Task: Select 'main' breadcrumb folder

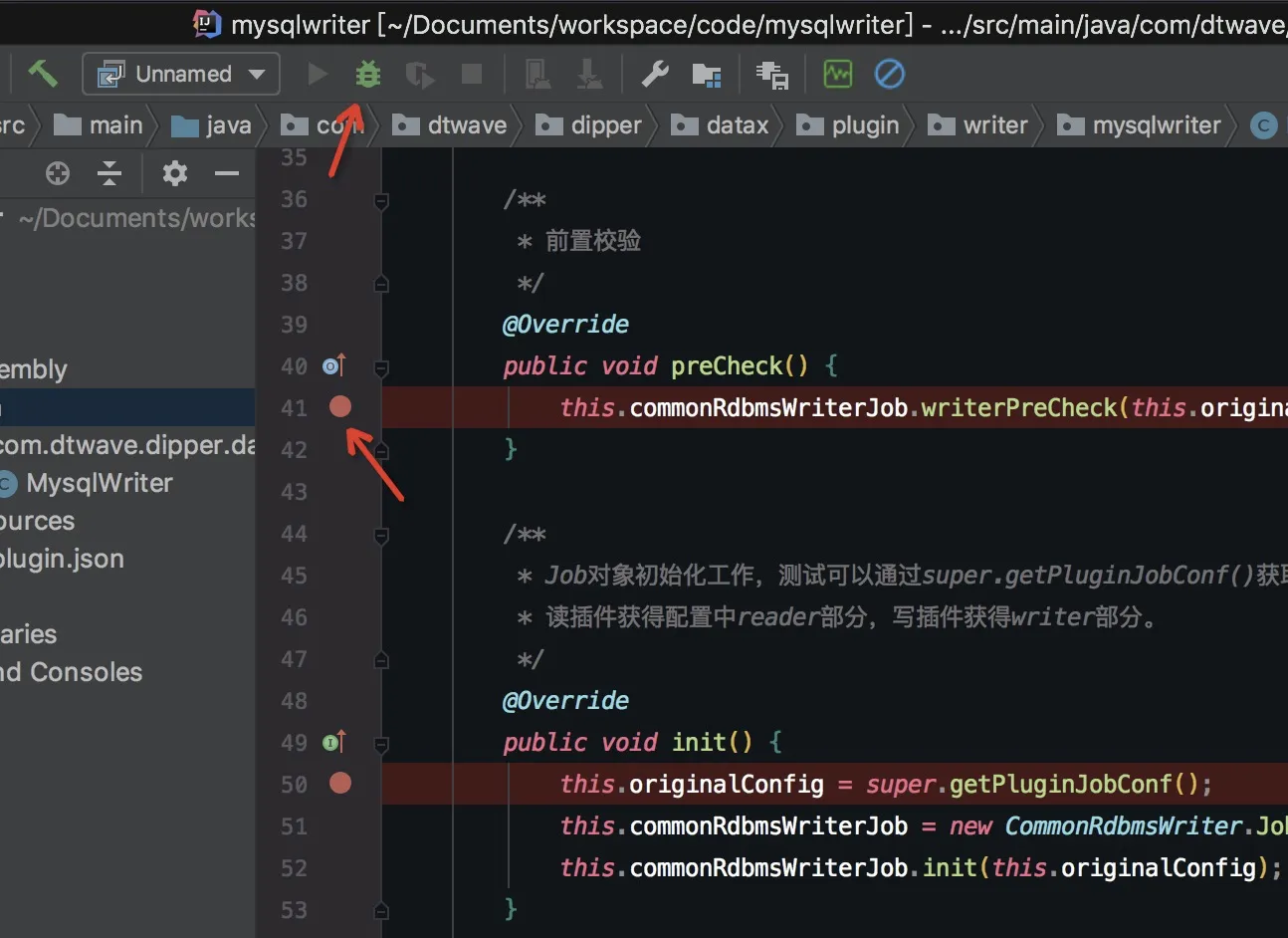Action: (98, 125)
